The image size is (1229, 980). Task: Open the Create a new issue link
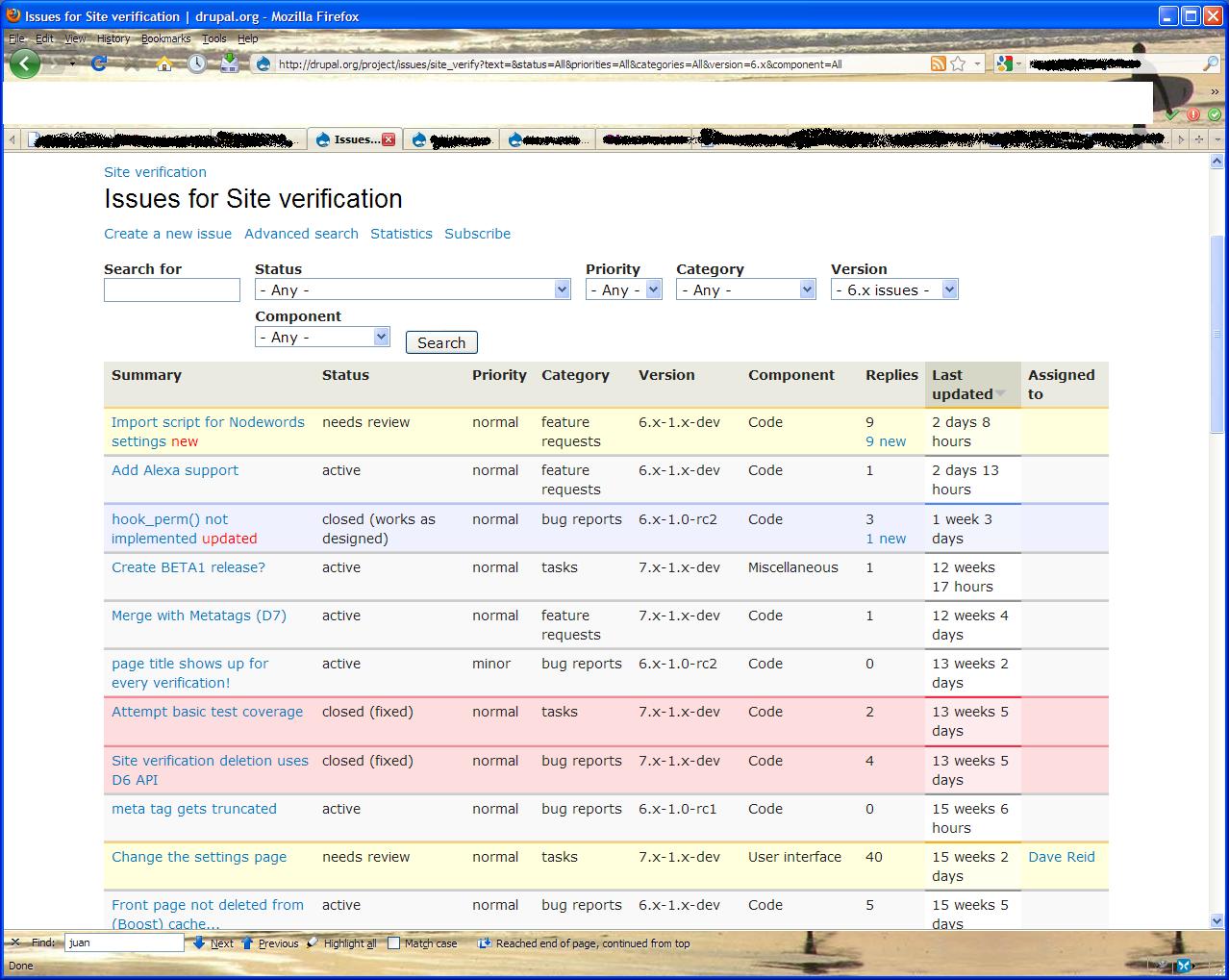[x=168, y=234]
